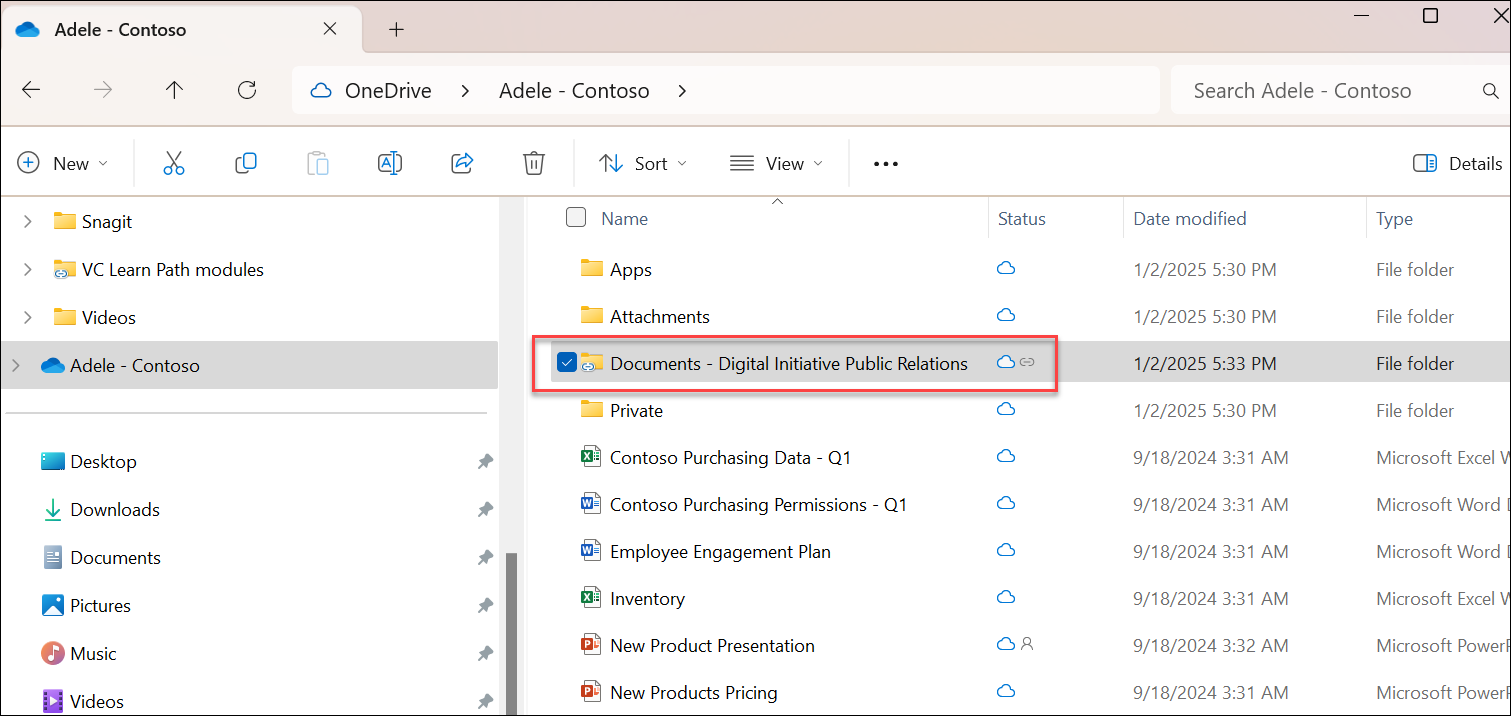
Task: Select the Cut icon in the toolbar
Action: (x=173, y=162)
